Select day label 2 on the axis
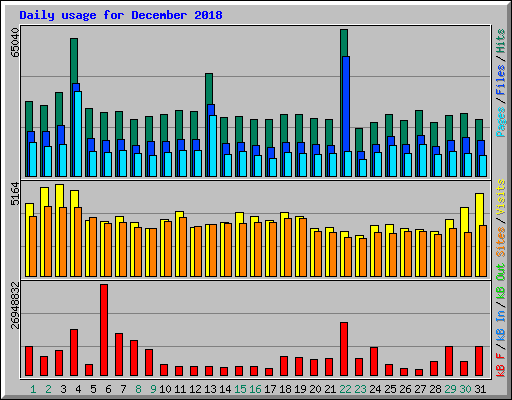The width and height of the screenshot is (512, 400). 48,389
